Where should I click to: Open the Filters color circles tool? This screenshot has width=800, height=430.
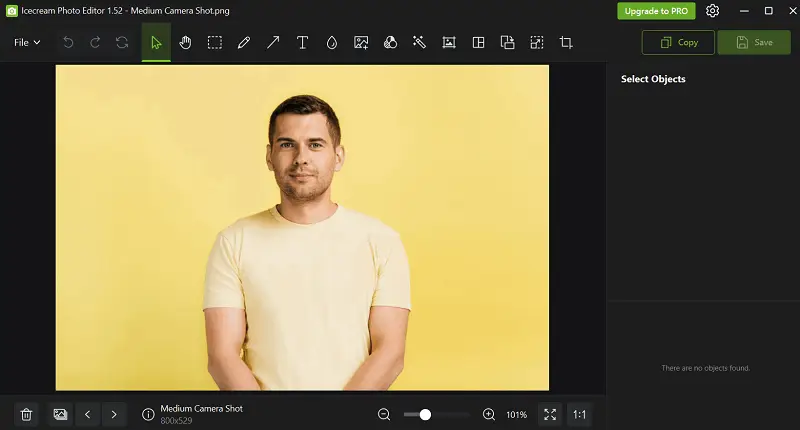[x=390, y=42]
